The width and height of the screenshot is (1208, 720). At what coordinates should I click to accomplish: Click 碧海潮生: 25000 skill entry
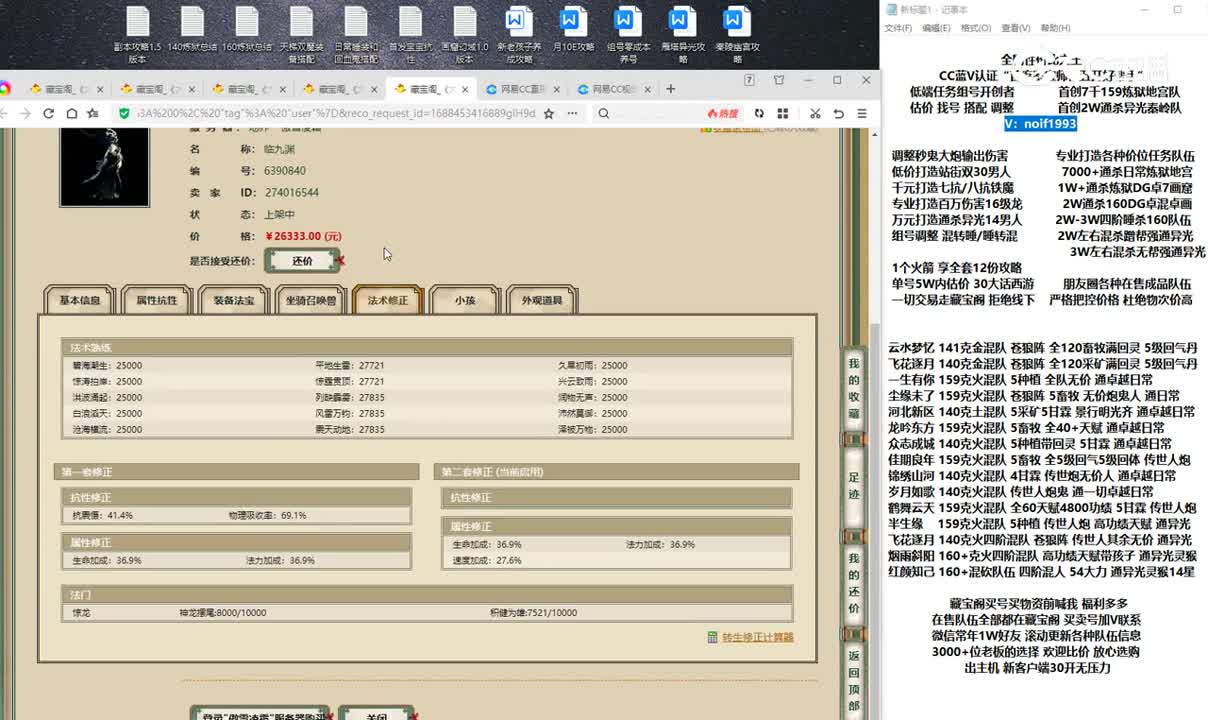[x=107, y=365]
